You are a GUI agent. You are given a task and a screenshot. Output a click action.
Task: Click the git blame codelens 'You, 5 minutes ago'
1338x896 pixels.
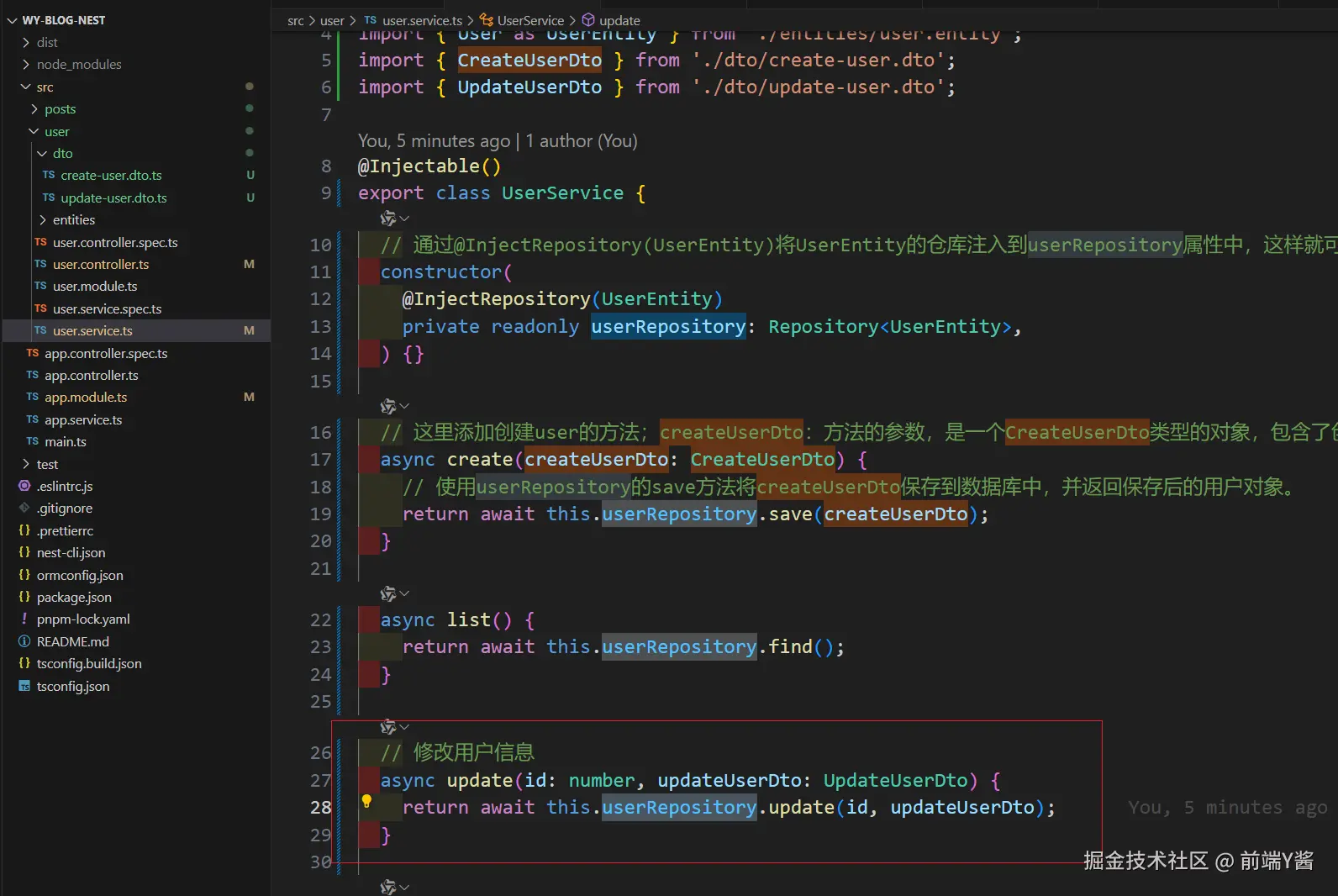click(x=435, y=140)
